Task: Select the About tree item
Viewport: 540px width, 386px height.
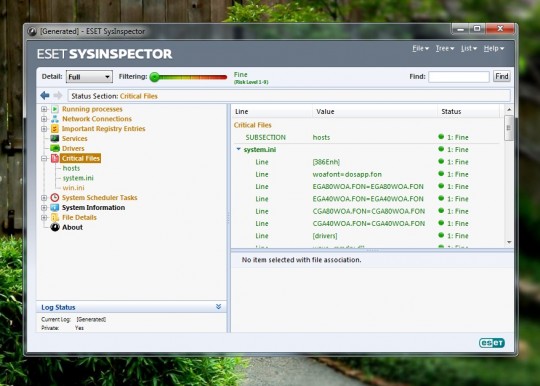Action: point(72,227)
